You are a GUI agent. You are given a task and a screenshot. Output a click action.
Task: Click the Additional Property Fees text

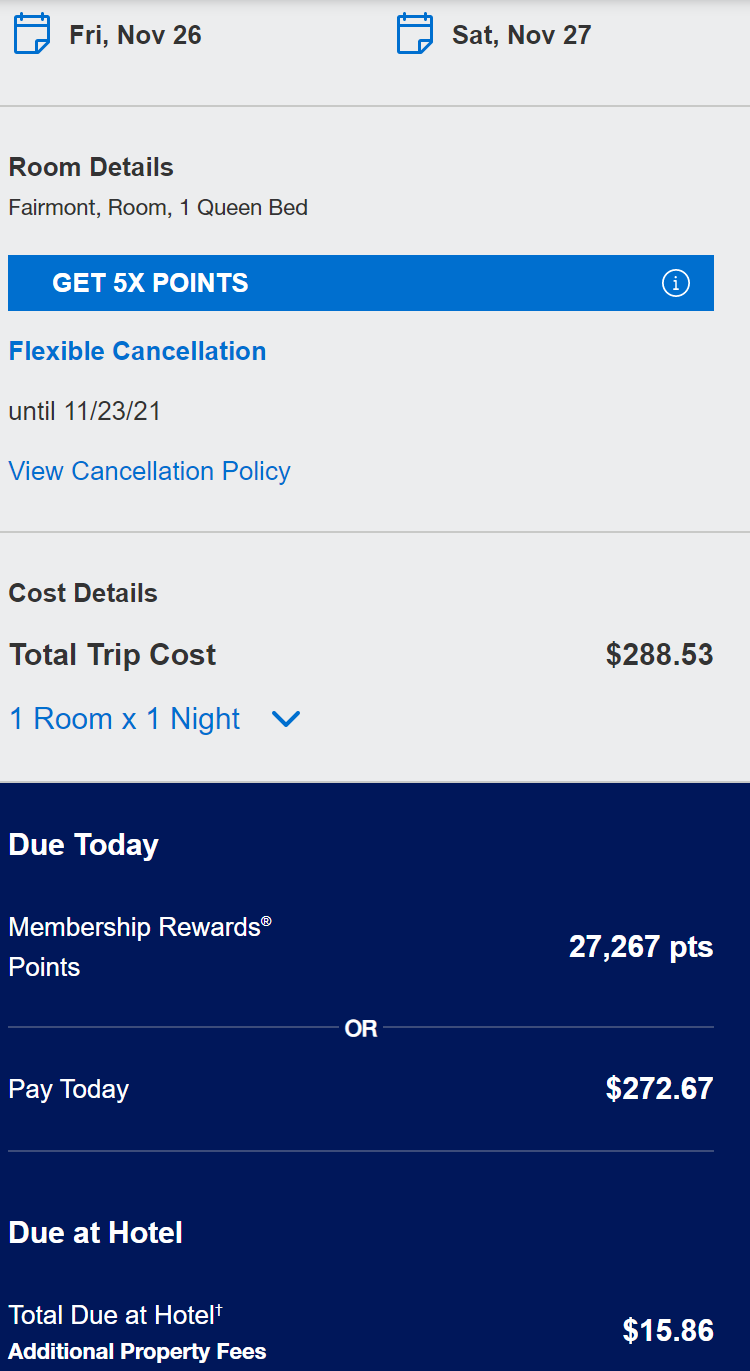(x=138, y=1352)
